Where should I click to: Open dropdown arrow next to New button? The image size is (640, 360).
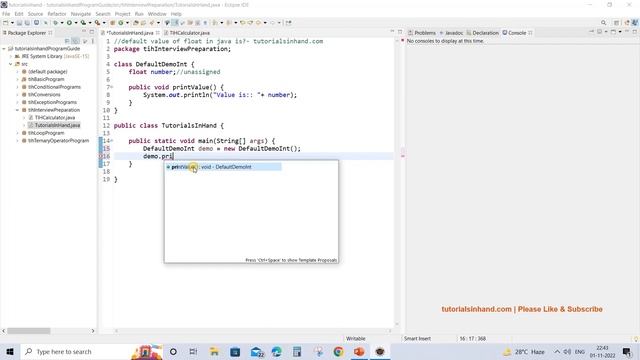pyautogui.click(x=13, y=23)
